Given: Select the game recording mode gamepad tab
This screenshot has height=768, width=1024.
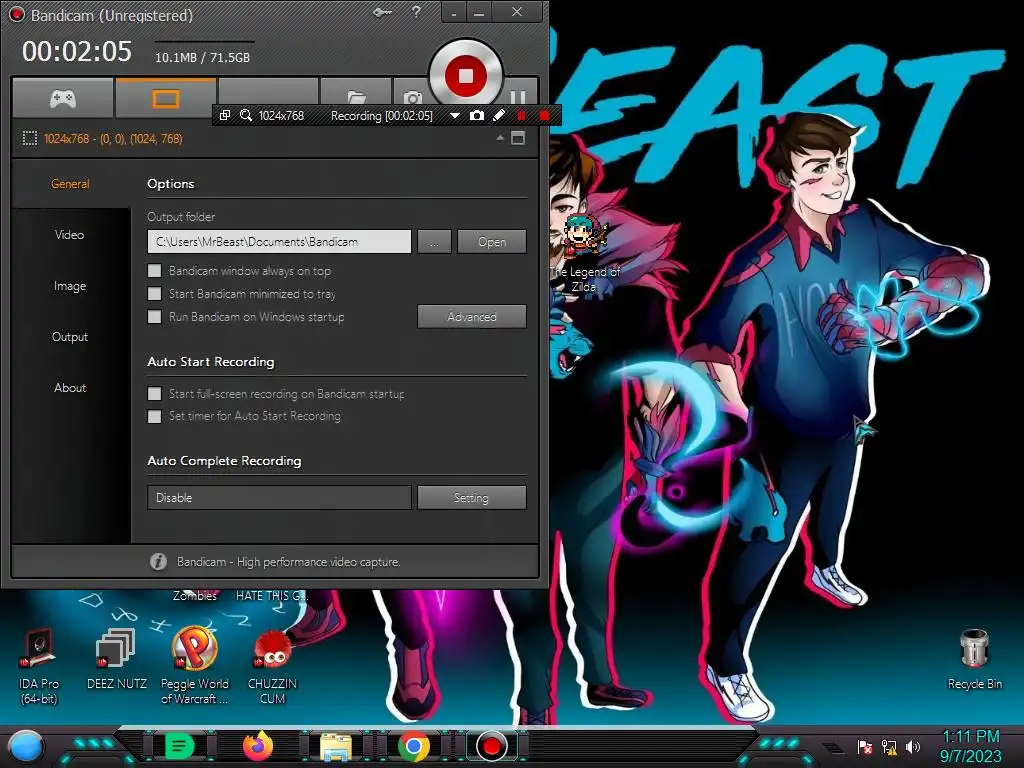Looking at the screenshot, I should 63,98.
